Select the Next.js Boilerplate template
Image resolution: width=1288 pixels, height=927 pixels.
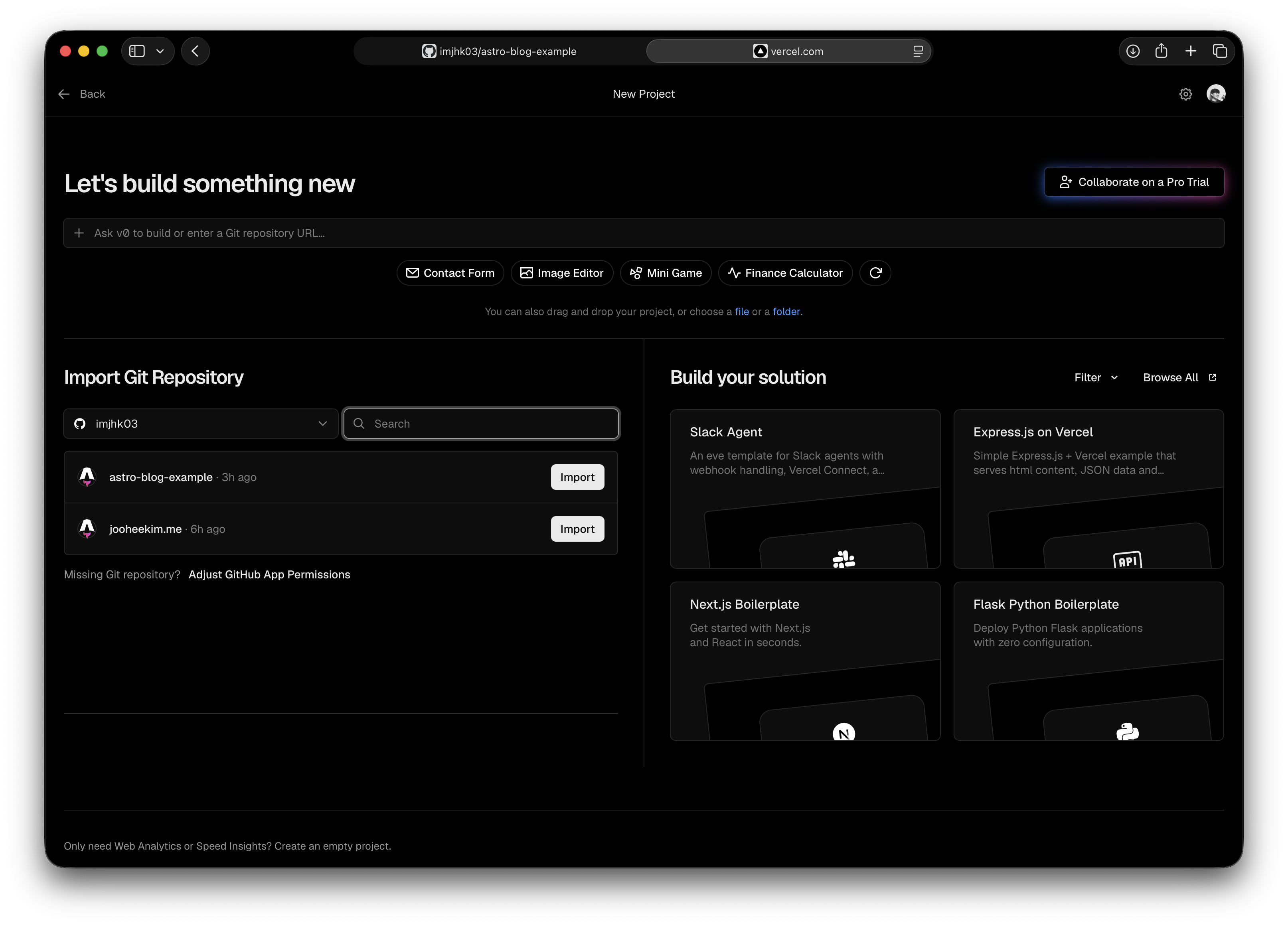(x=805, y=661)
